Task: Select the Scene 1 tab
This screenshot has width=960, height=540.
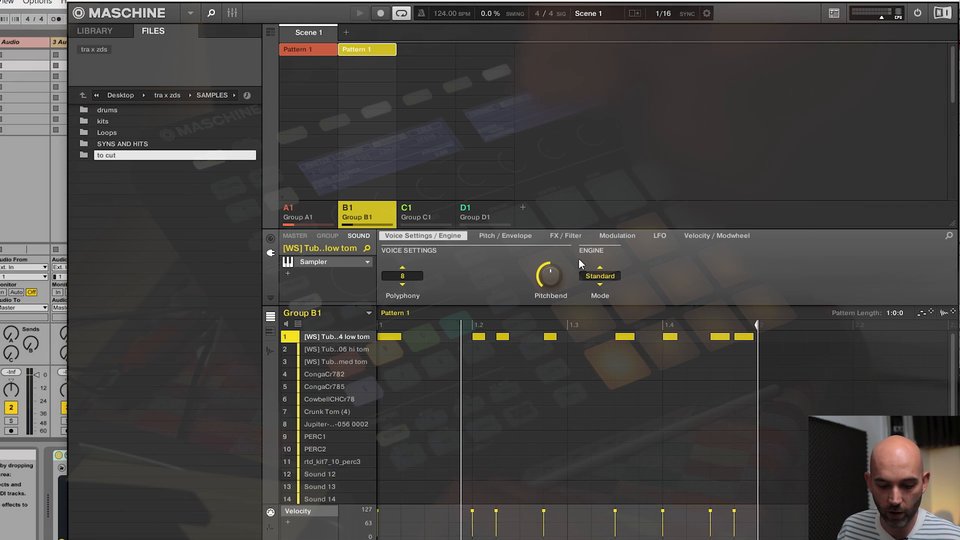Action: coord(308,32)
